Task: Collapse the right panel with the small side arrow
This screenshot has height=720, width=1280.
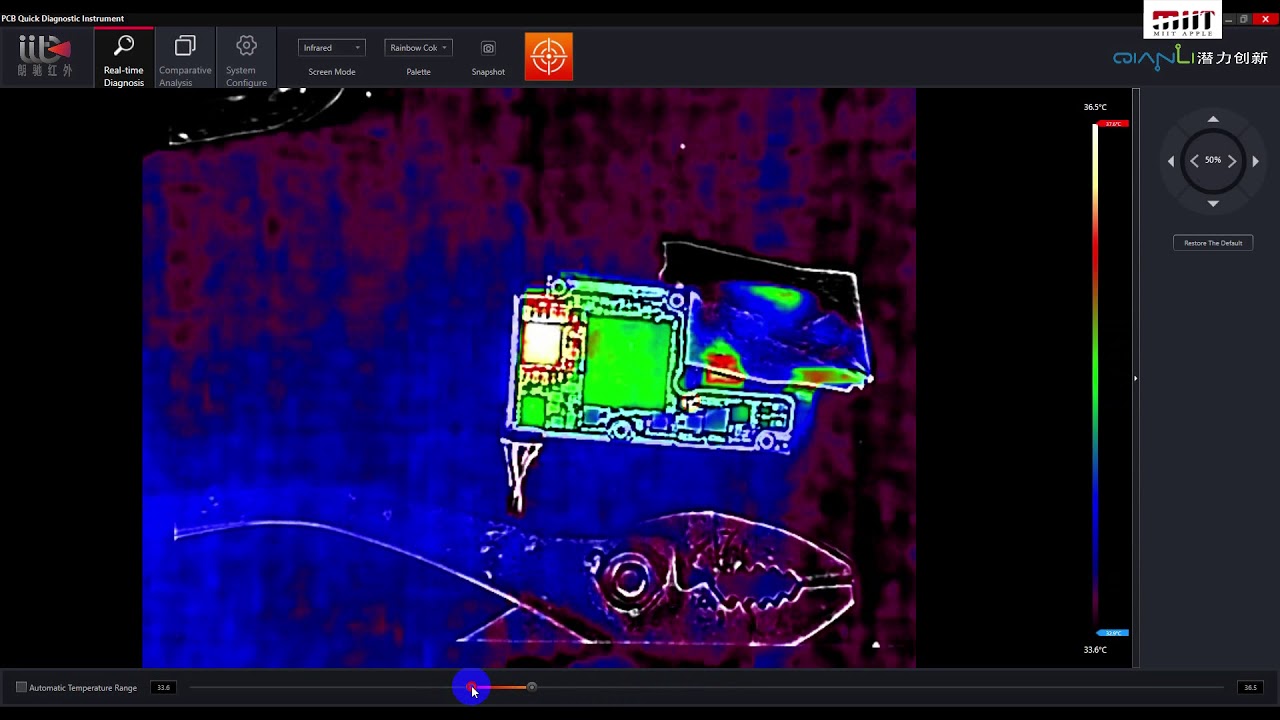Action: point(1135,378)
